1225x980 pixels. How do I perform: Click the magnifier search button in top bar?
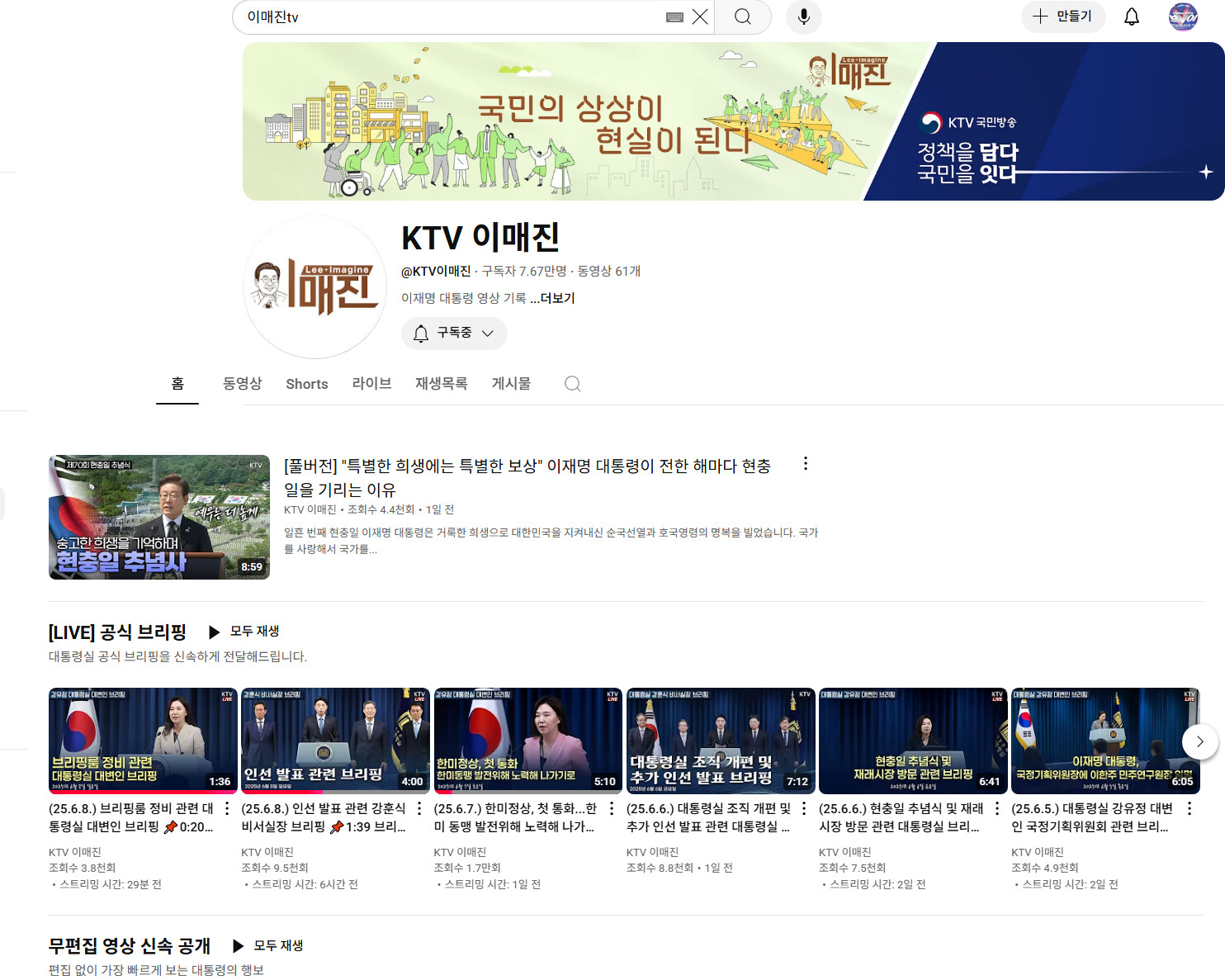point(743,17)
